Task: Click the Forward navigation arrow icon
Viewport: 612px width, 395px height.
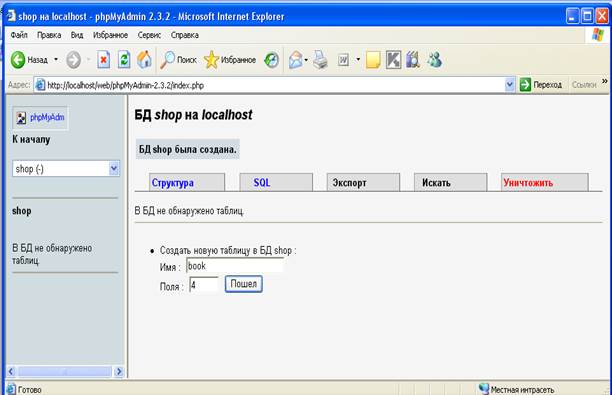Action: (73, 60)
